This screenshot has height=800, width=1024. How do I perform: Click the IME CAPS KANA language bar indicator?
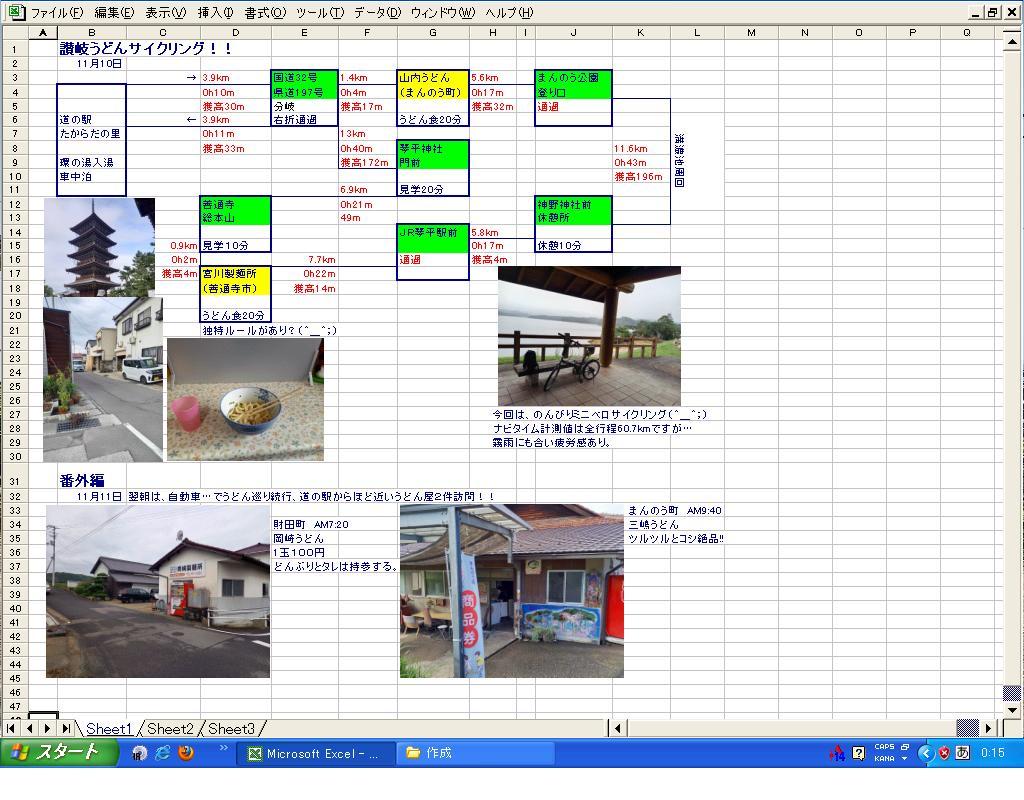tap(884, 753)
